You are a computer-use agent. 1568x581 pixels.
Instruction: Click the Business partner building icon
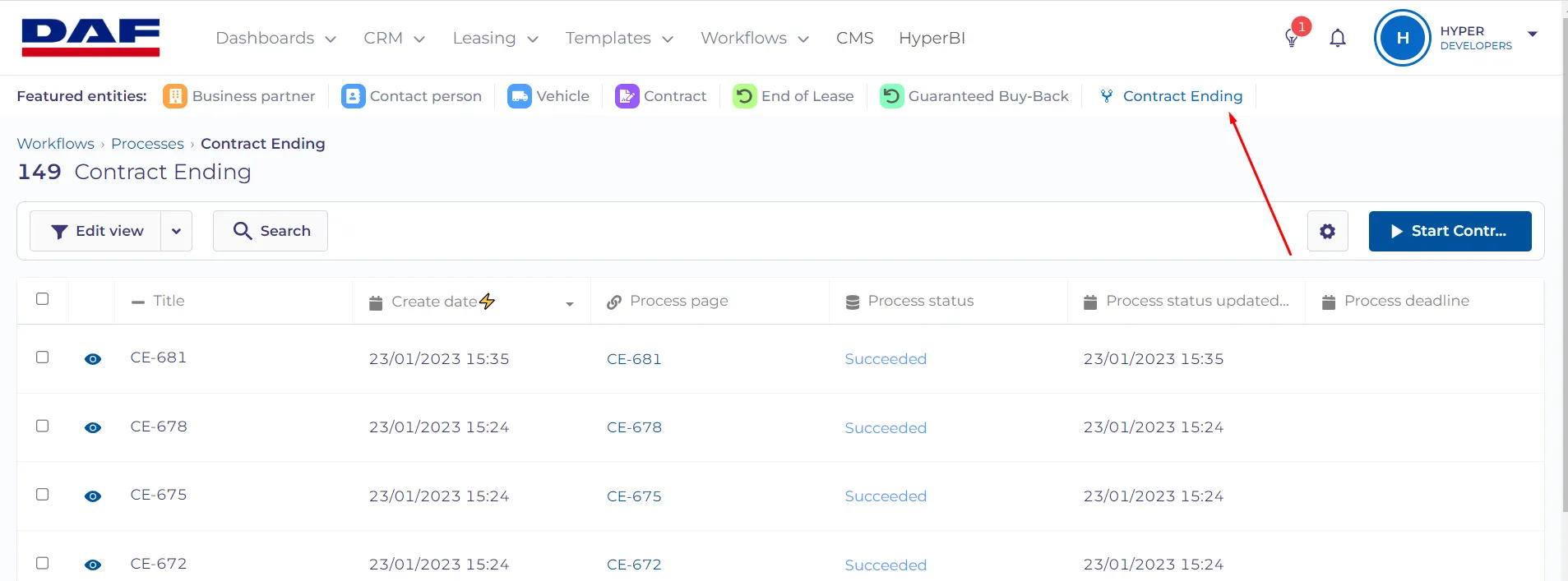(174, 96)
